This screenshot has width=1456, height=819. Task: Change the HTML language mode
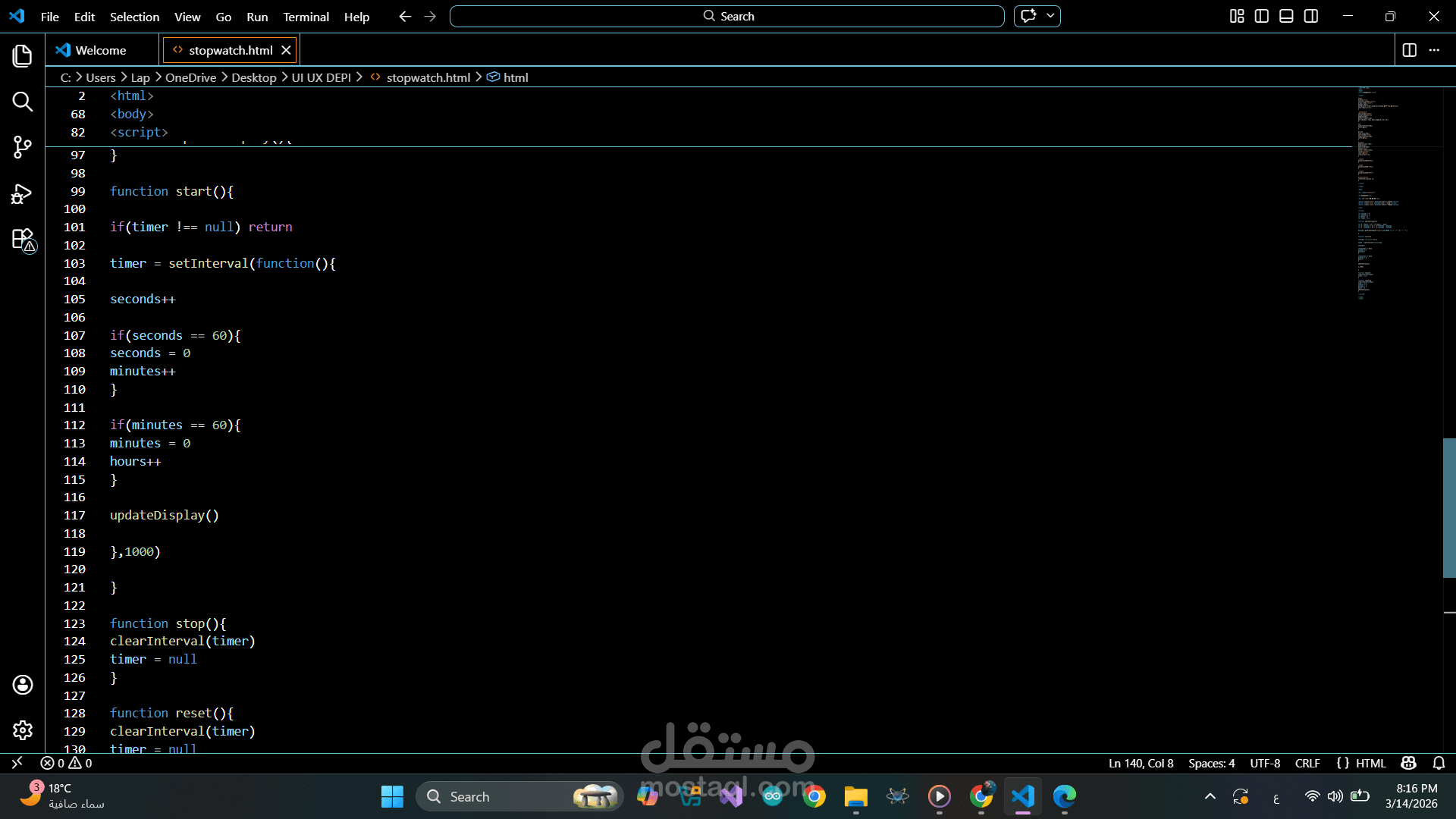pyautogui.click(x=1370, y=763)
